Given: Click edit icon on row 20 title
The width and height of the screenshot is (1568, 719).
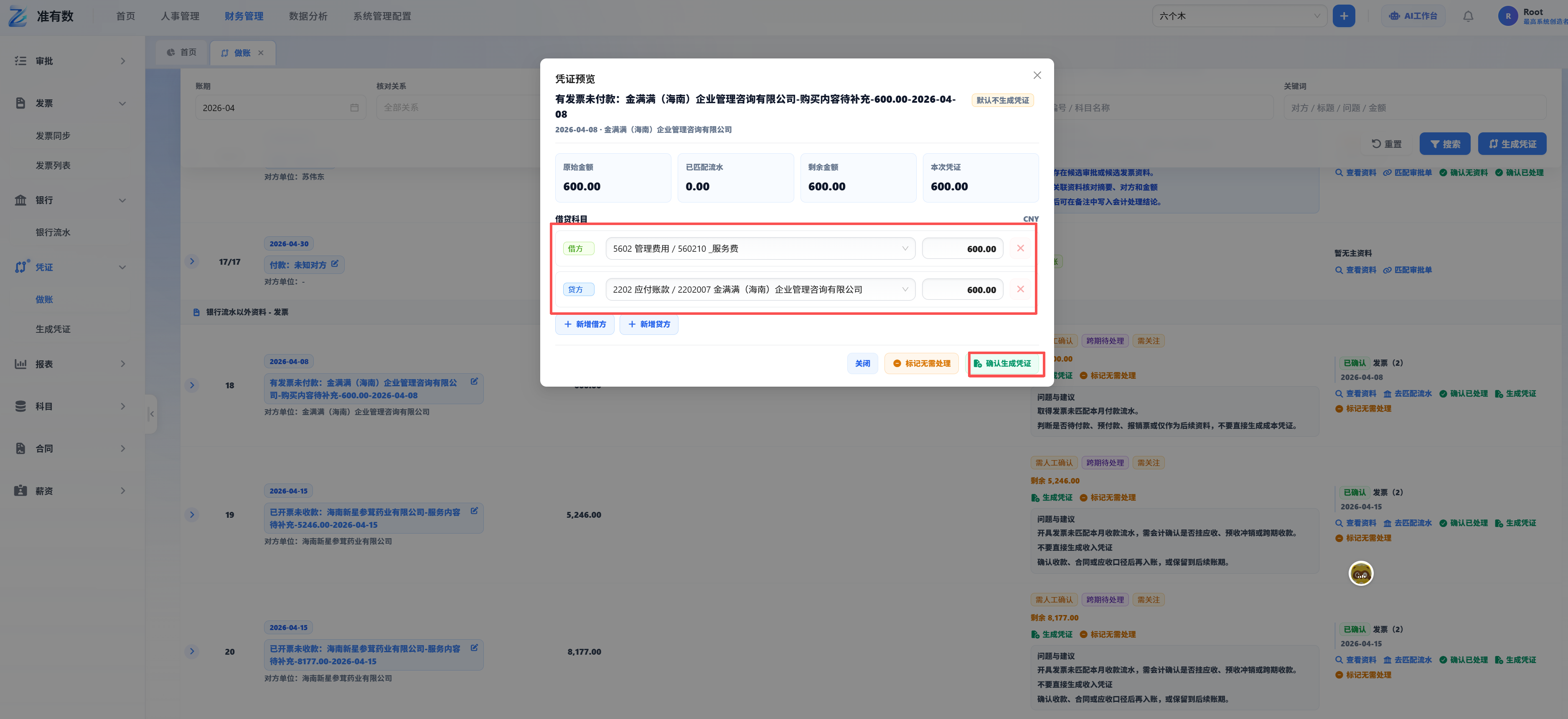Looking at the screenshot, I should [474, 648].
